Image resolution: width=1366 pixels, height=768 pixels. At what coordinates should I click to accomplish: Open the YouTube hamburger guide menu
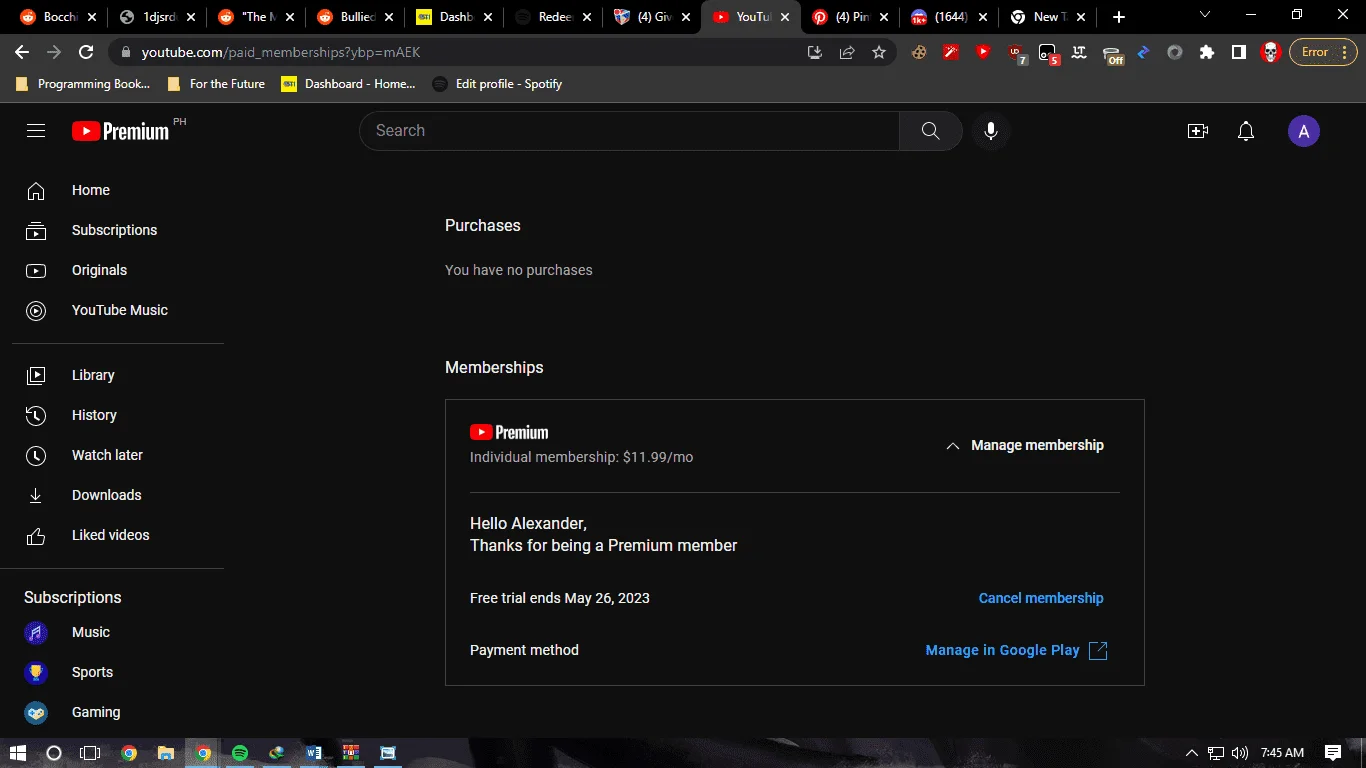pos(36,131)
